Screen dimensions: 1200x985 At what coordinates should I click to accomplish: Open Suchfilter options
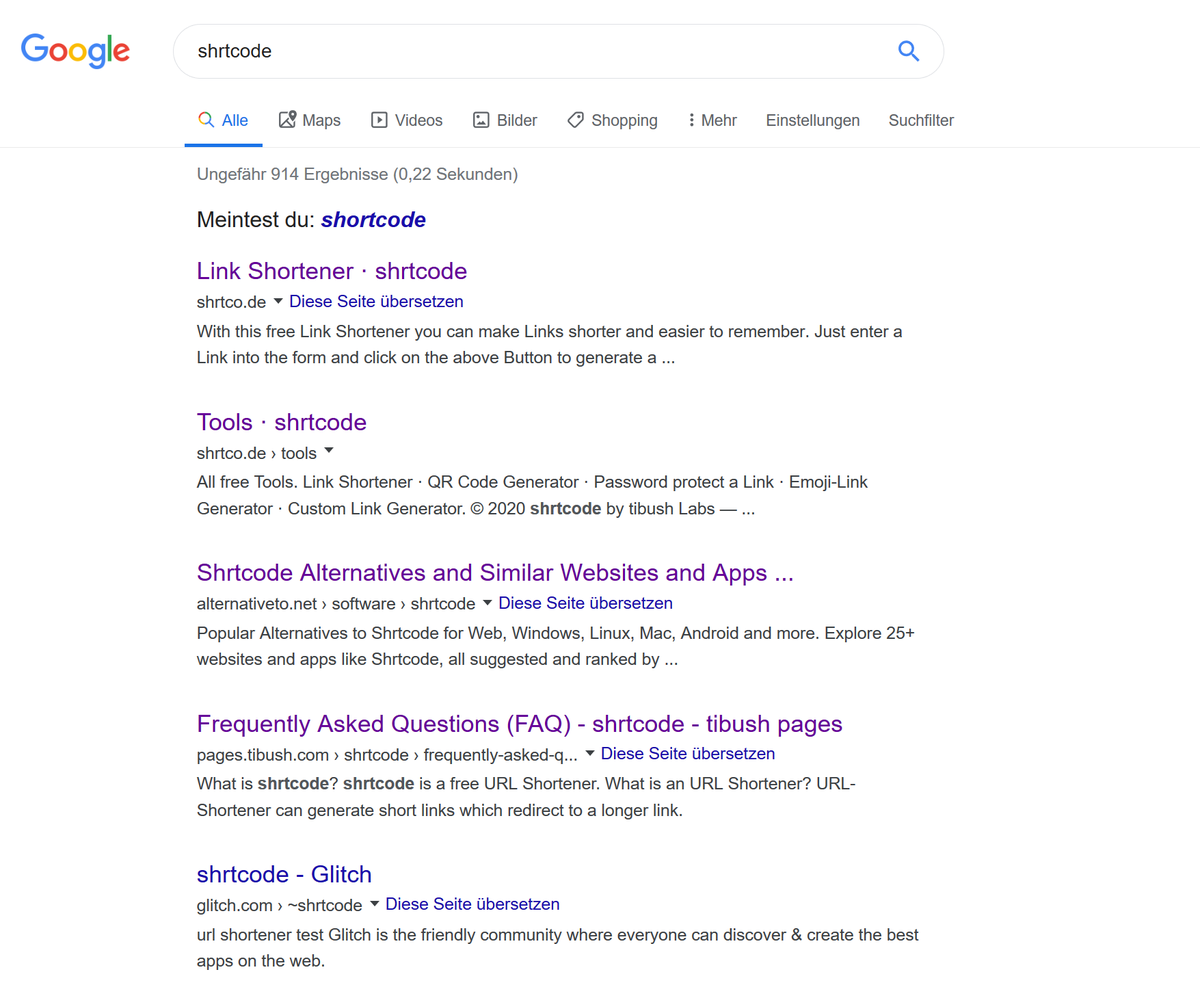click(x=921, y=120)
